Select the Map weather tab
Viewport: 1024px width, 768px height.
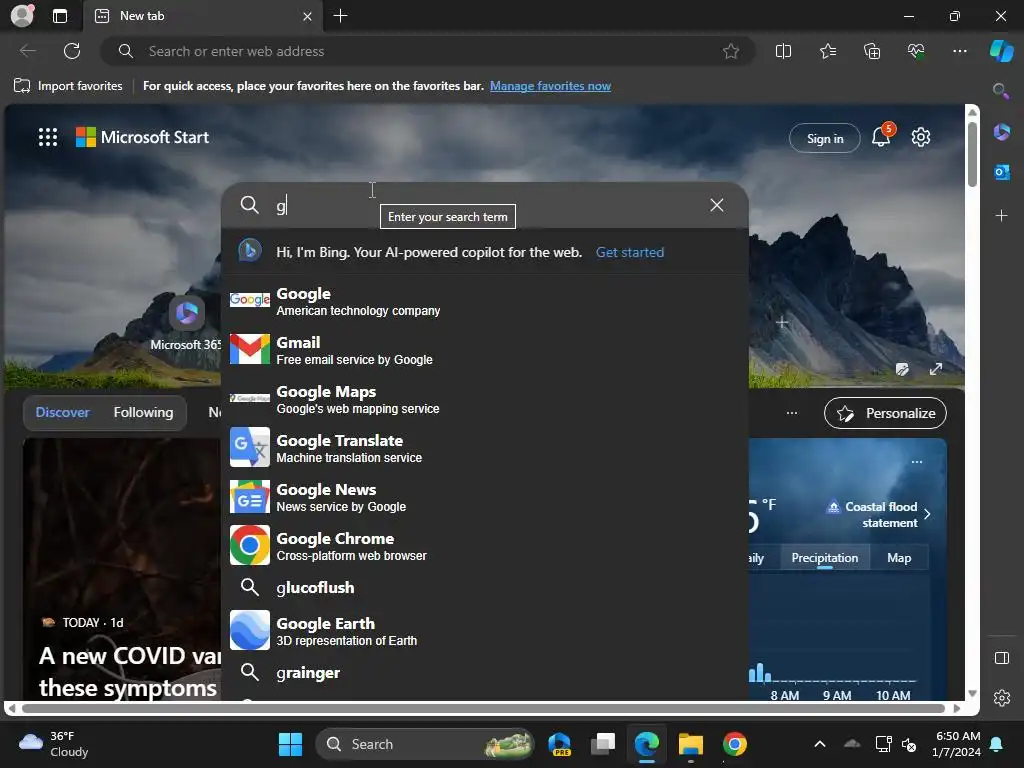tap(899, 558)
